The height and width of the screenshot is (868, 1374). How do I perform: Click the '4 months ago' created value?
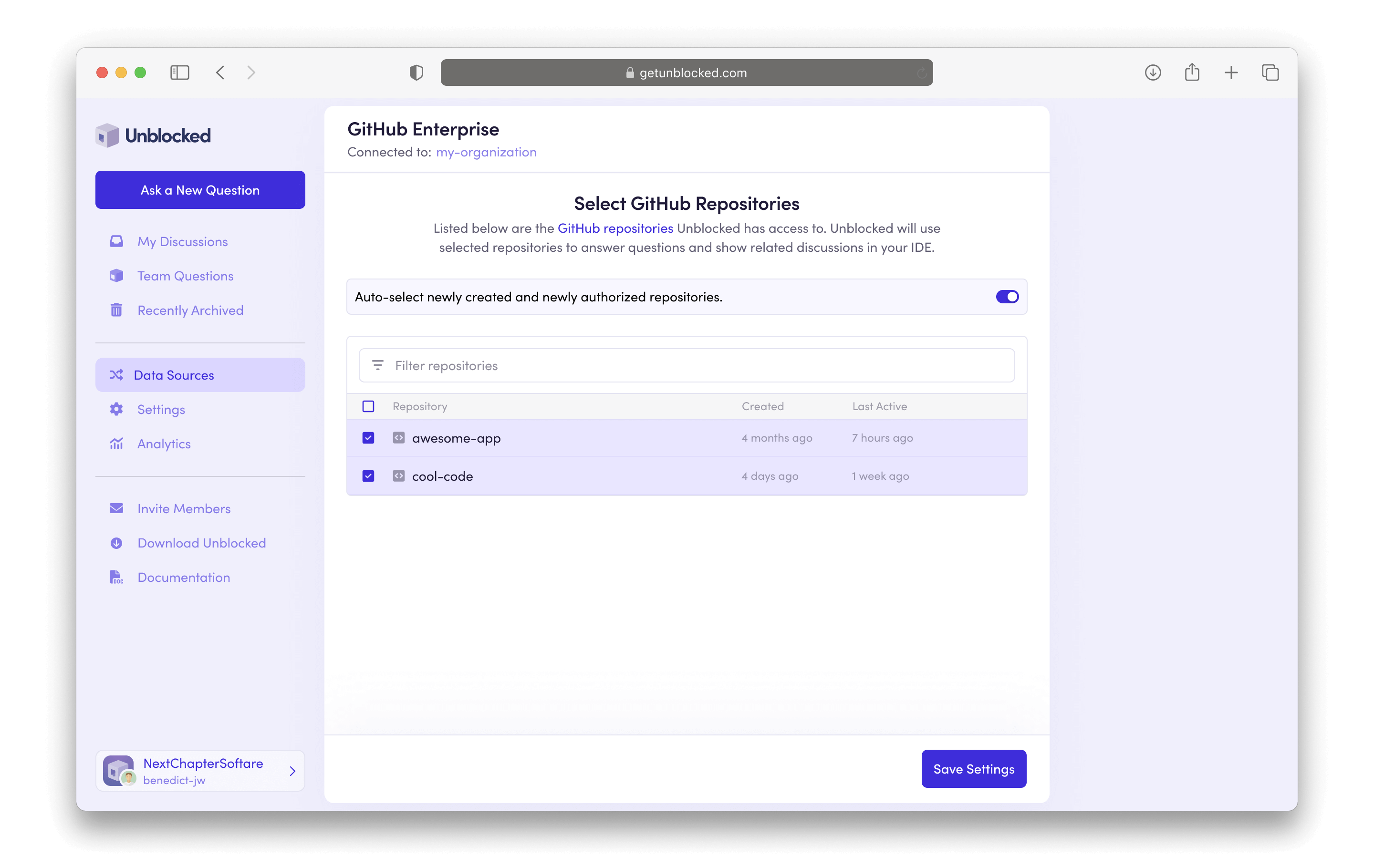pos(777,438)
